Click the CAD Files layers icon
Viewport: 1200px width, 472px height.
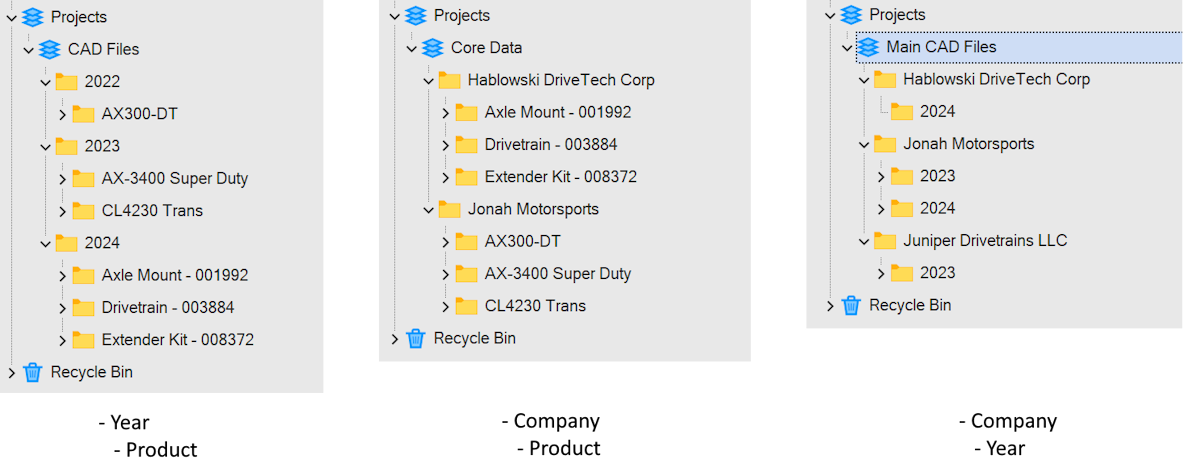click(x=49, y=49)
